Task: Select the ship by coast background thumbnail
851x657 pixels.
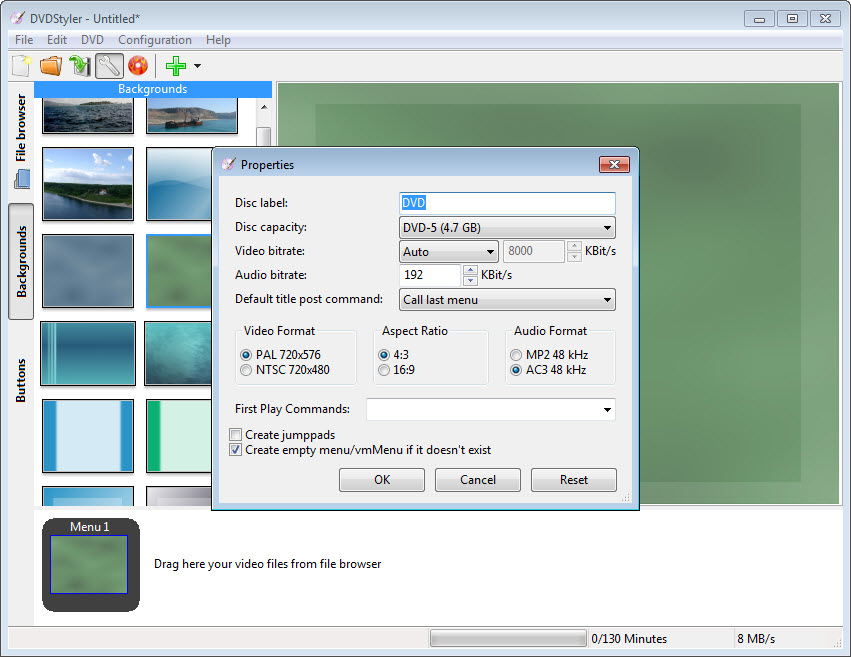Action: [x=192, y=115]
